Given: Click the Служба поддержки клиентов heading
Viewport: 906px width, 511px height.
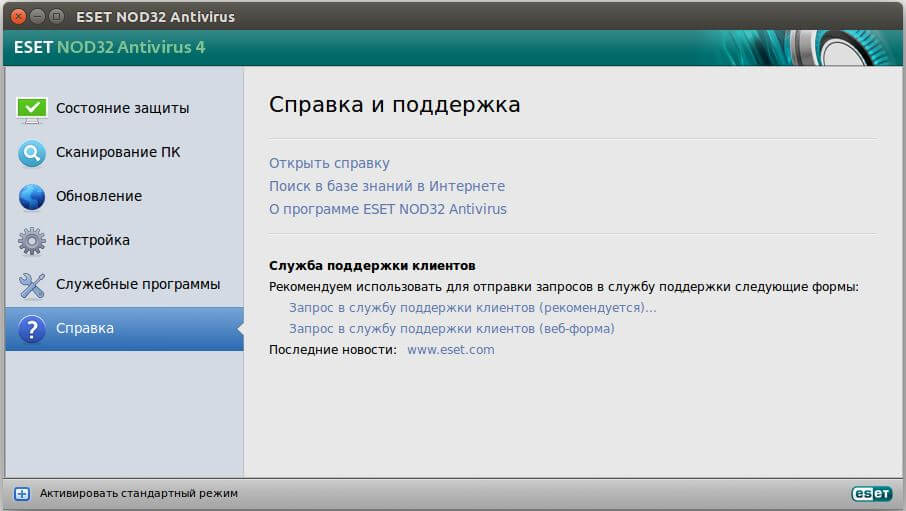Looking at the screenshot, I should 372,266.
